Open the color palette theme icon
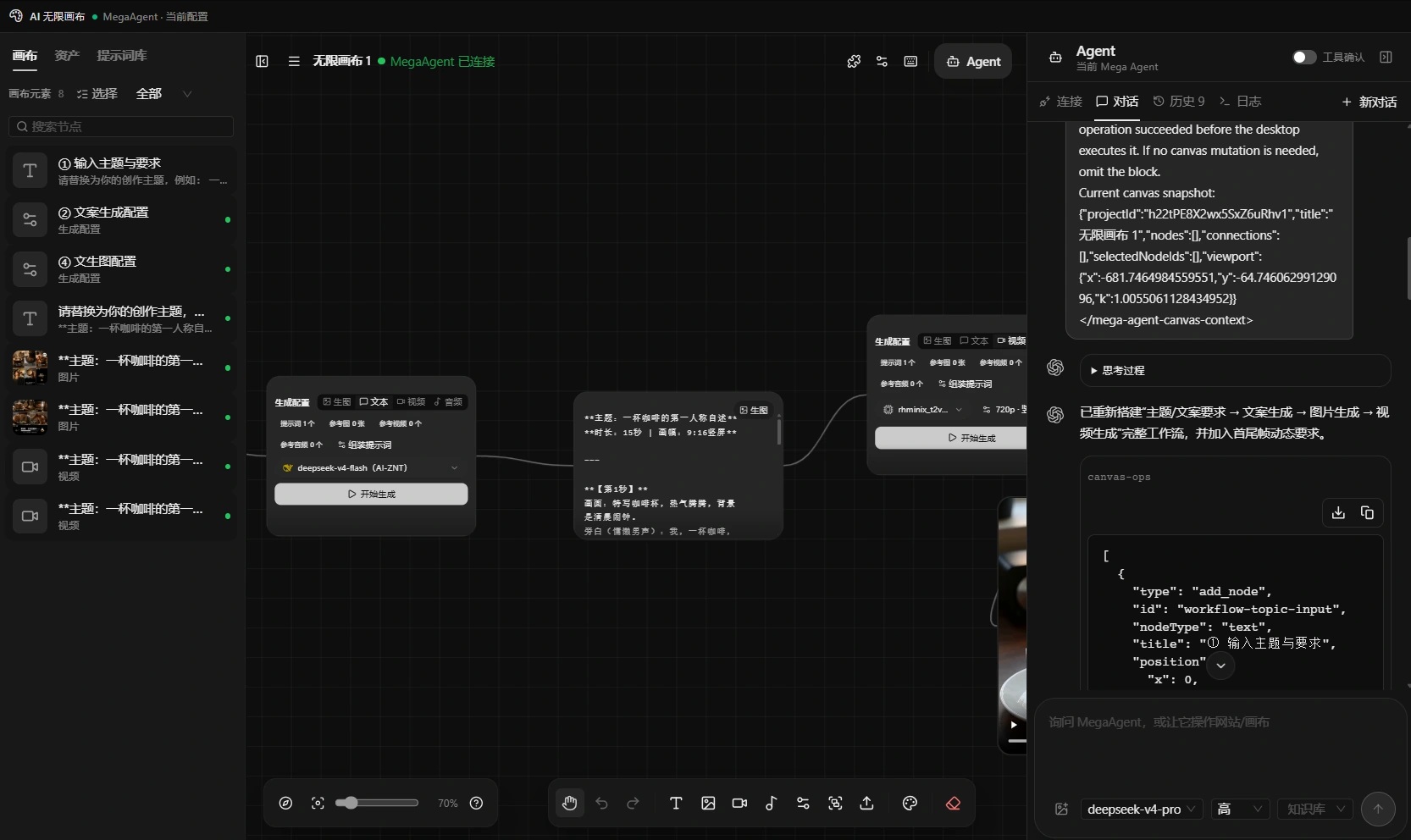 pyautogui.click(x=910, y=803)
